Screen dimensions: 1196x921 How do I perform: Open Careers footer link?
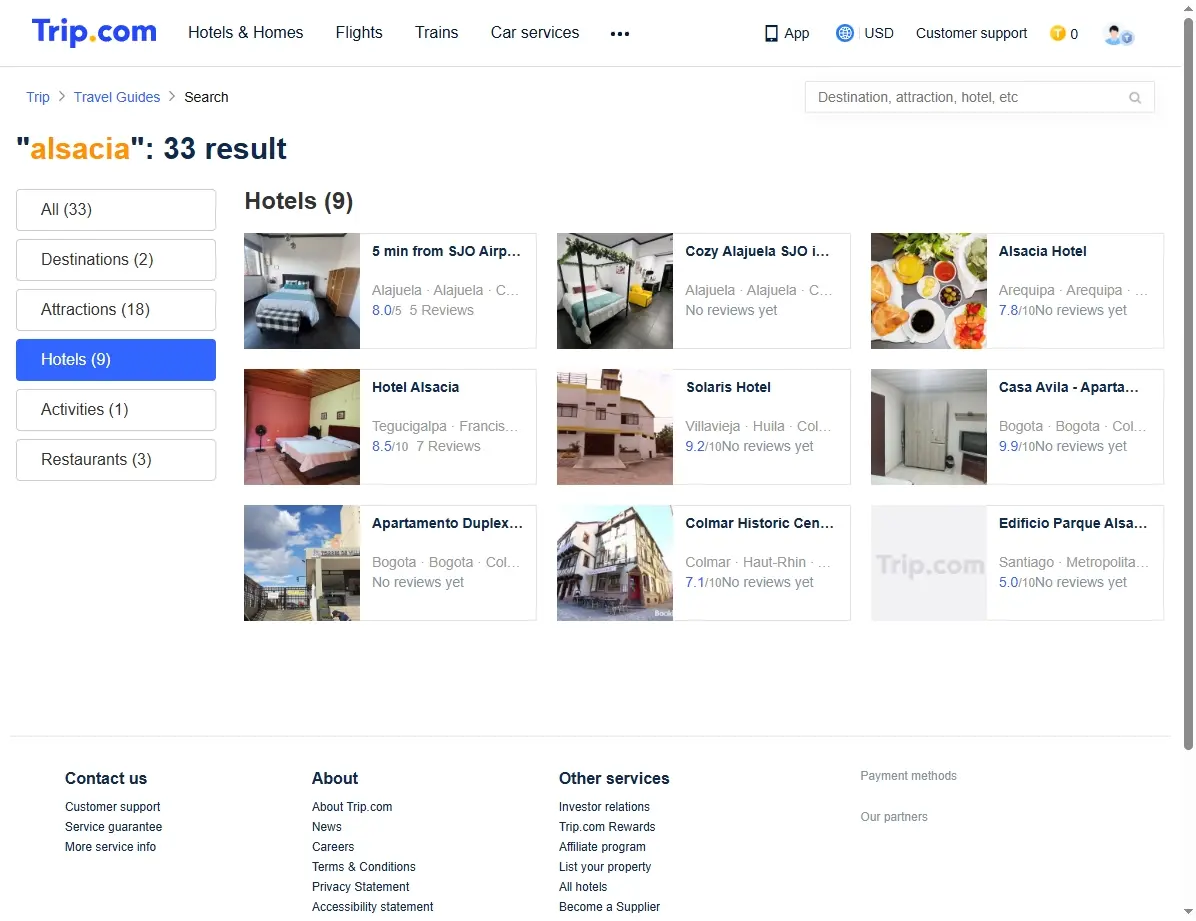click(333, 846)
